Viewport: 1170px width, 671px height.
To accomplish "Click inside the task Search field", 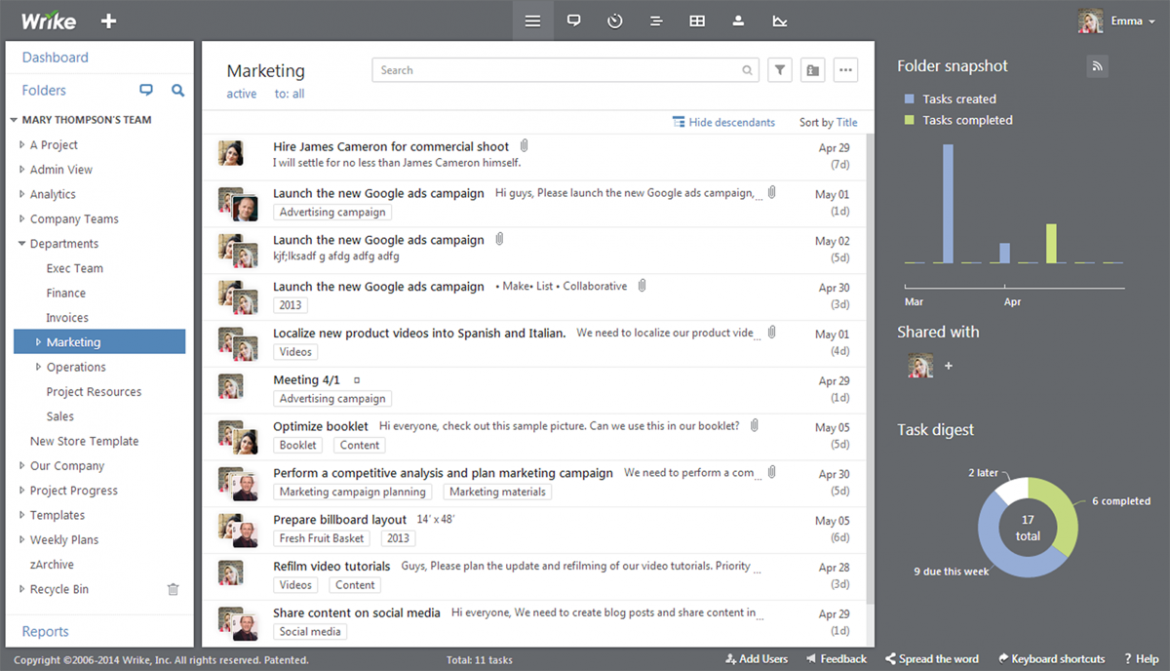I will coord(560,70).
